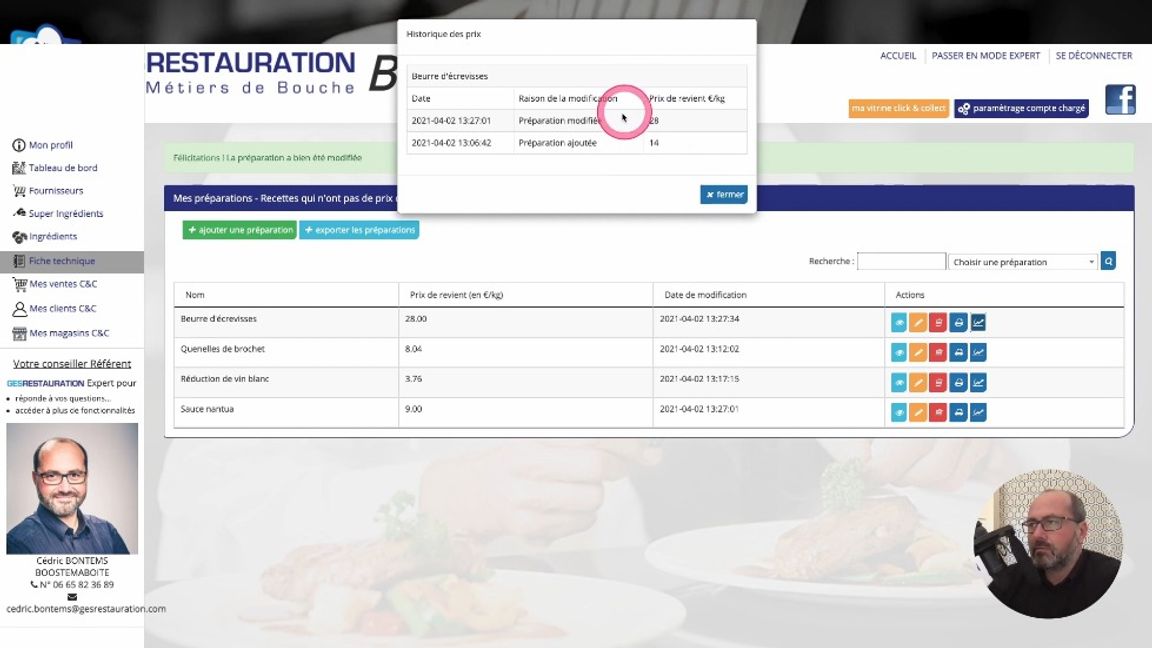
Task: Click 'ajouter une préparation' button
Action: pos(240,230)
